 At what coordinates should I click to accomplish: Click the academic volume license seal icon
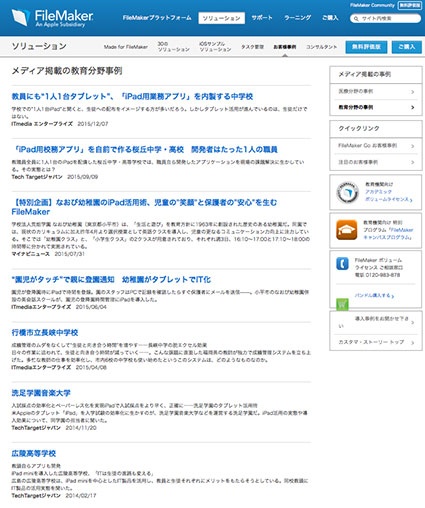point(347,192)
